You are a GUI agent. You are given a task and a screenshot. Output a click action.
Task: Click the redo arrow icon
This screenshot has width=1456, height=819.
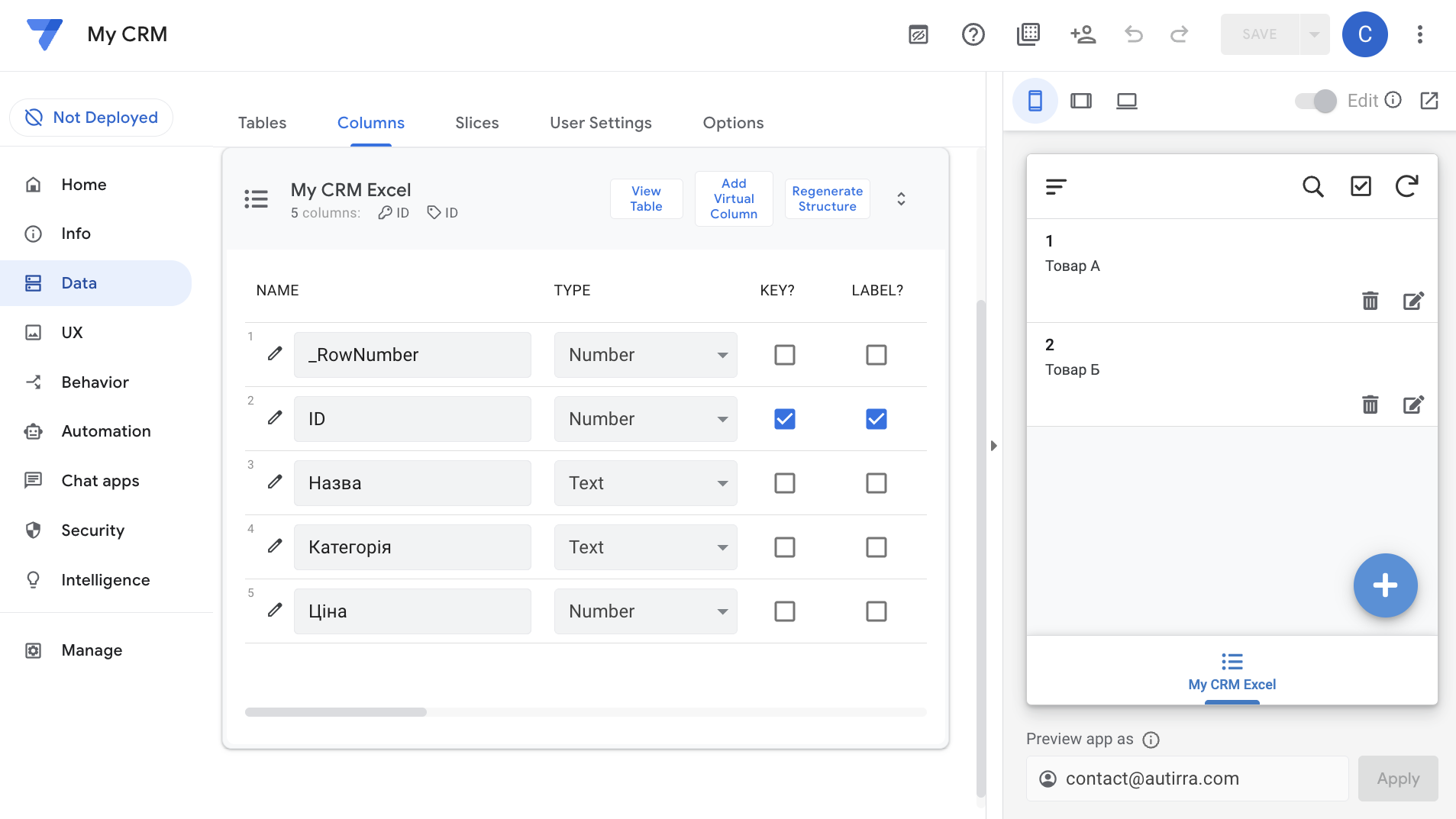pyautogui.click(x=1180, y=34)
